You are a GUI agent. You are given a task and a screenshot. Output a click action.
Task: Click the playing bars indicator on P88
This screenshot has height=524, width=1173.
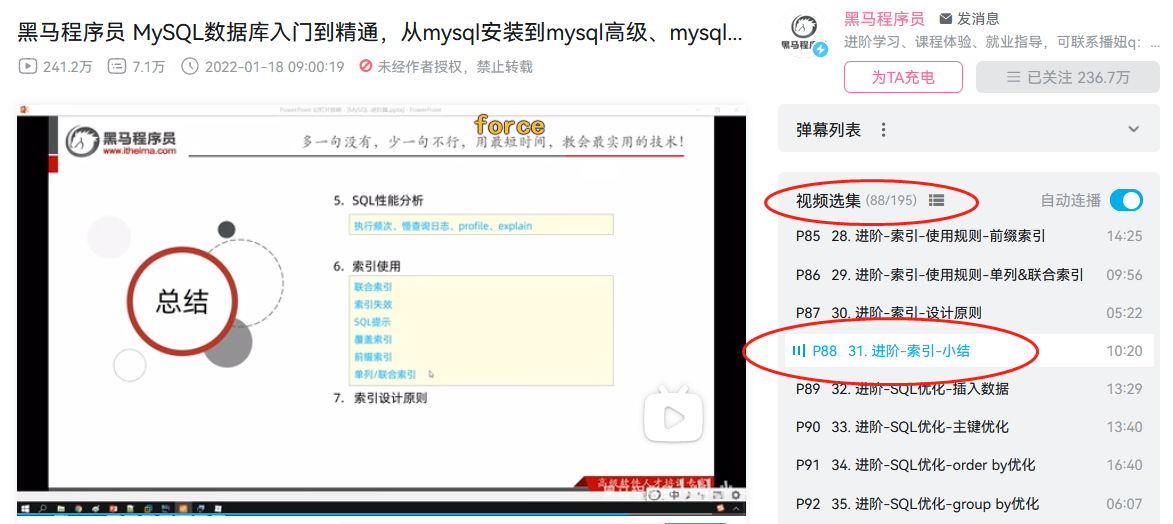click(797, 350)
